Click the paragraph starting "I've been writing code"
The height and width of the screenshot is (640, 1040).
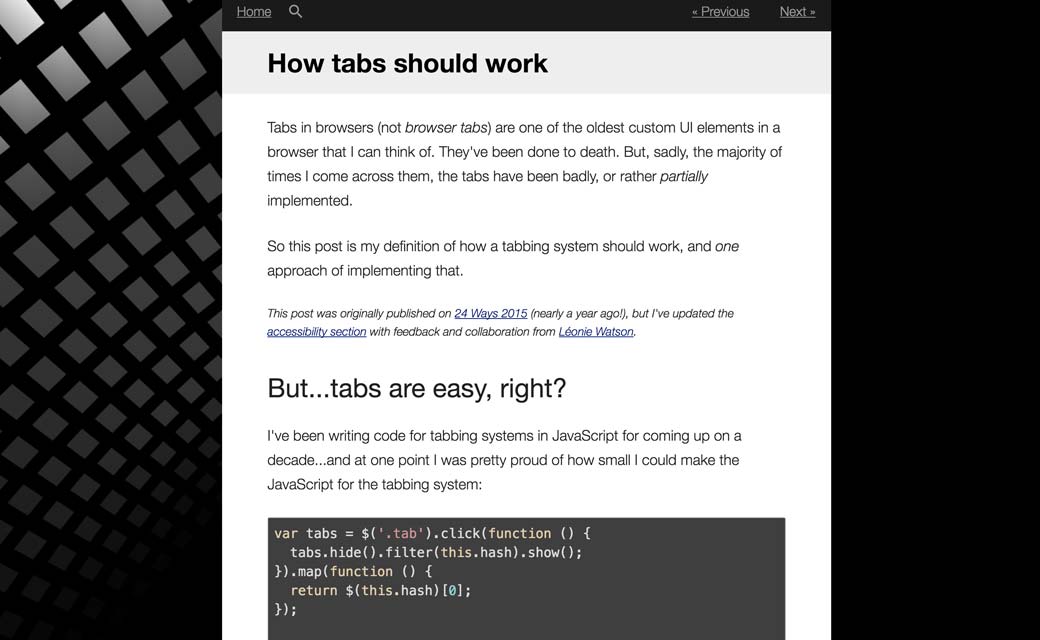[x=504, y=460]
